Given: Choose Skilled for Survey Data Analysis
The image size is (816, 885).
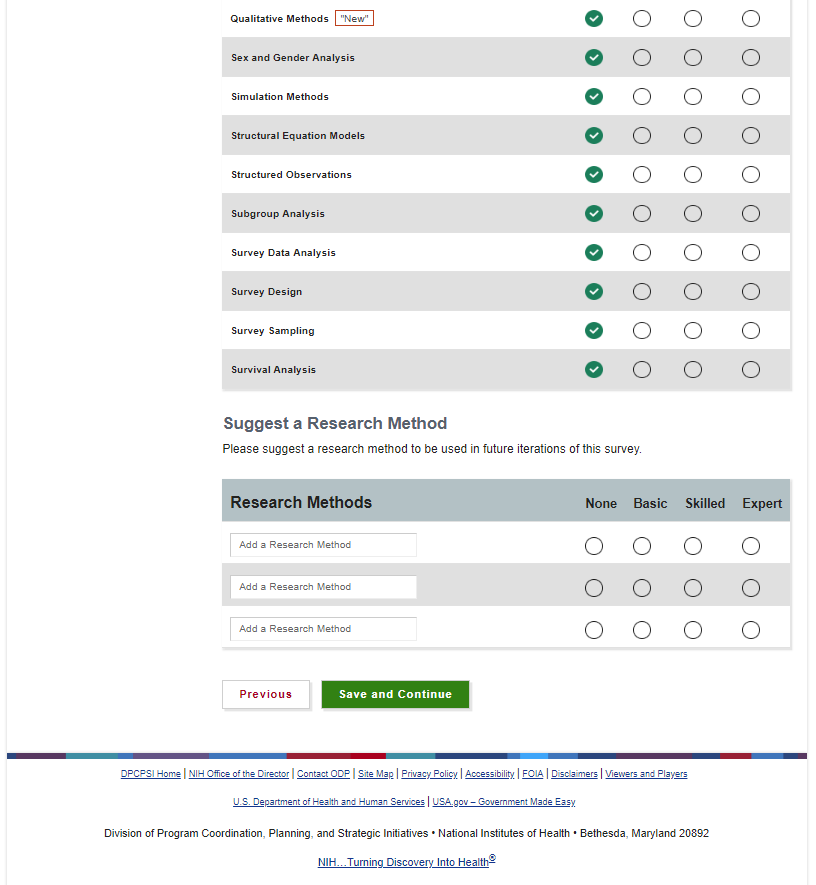Looking at the screenshot, I should click(693, 253).
